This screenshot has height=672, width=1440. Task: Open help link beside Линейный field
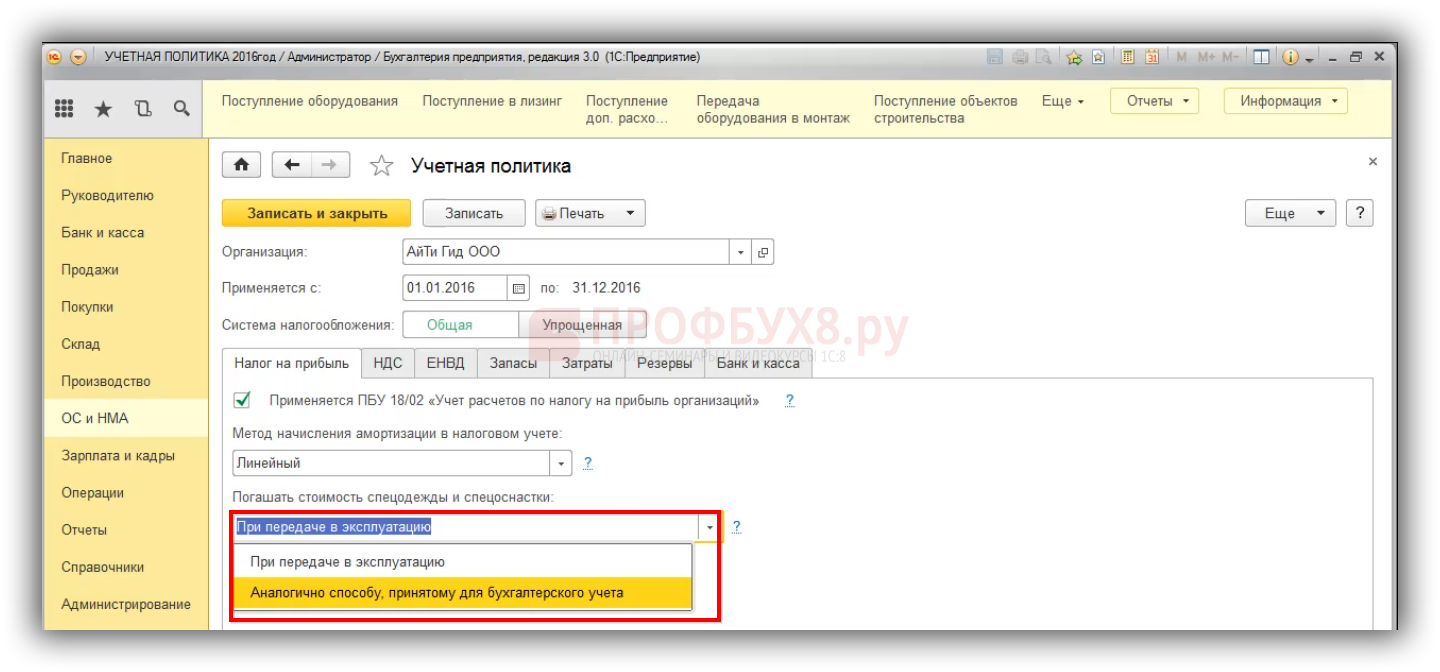pyautogui.click(x=588, y=463)
